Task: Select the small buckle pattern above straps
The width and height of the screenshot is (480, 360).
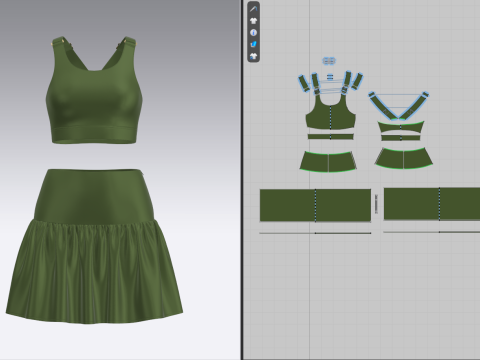Action: pos(329,61)
